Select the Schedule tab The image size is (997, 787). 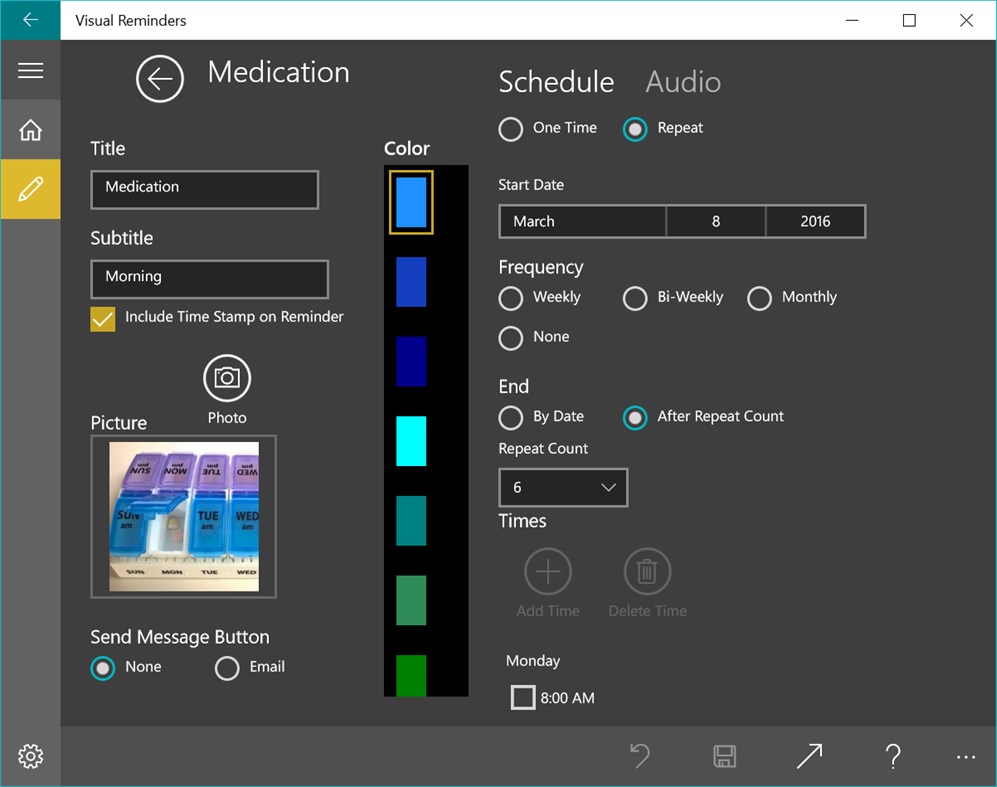[556, 82]
